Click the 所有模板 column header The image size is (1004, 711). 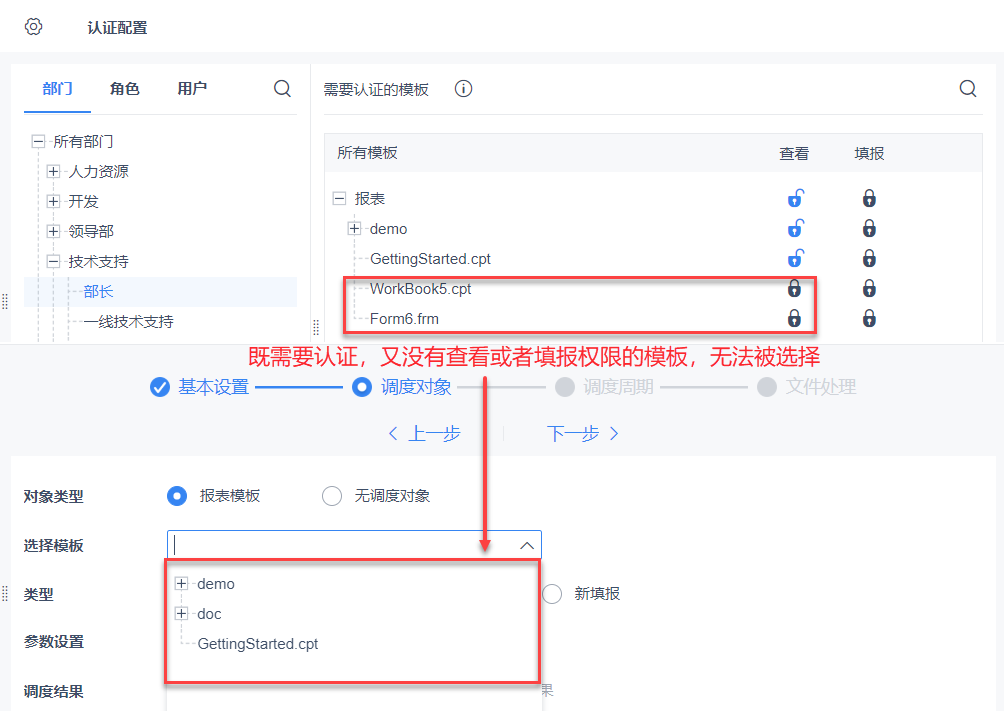coord(368,153)
